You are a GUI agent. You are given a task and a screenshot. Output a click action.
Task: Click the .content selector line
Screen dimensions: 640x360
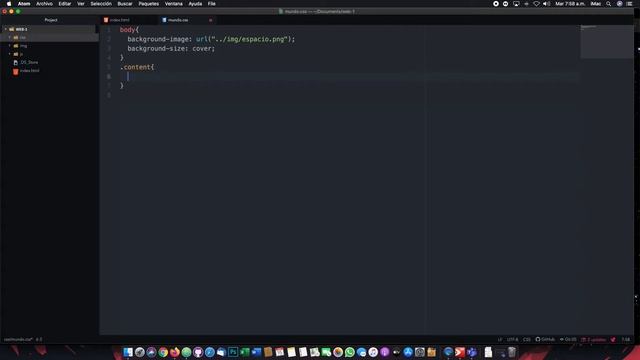click(x=137, y=67)
